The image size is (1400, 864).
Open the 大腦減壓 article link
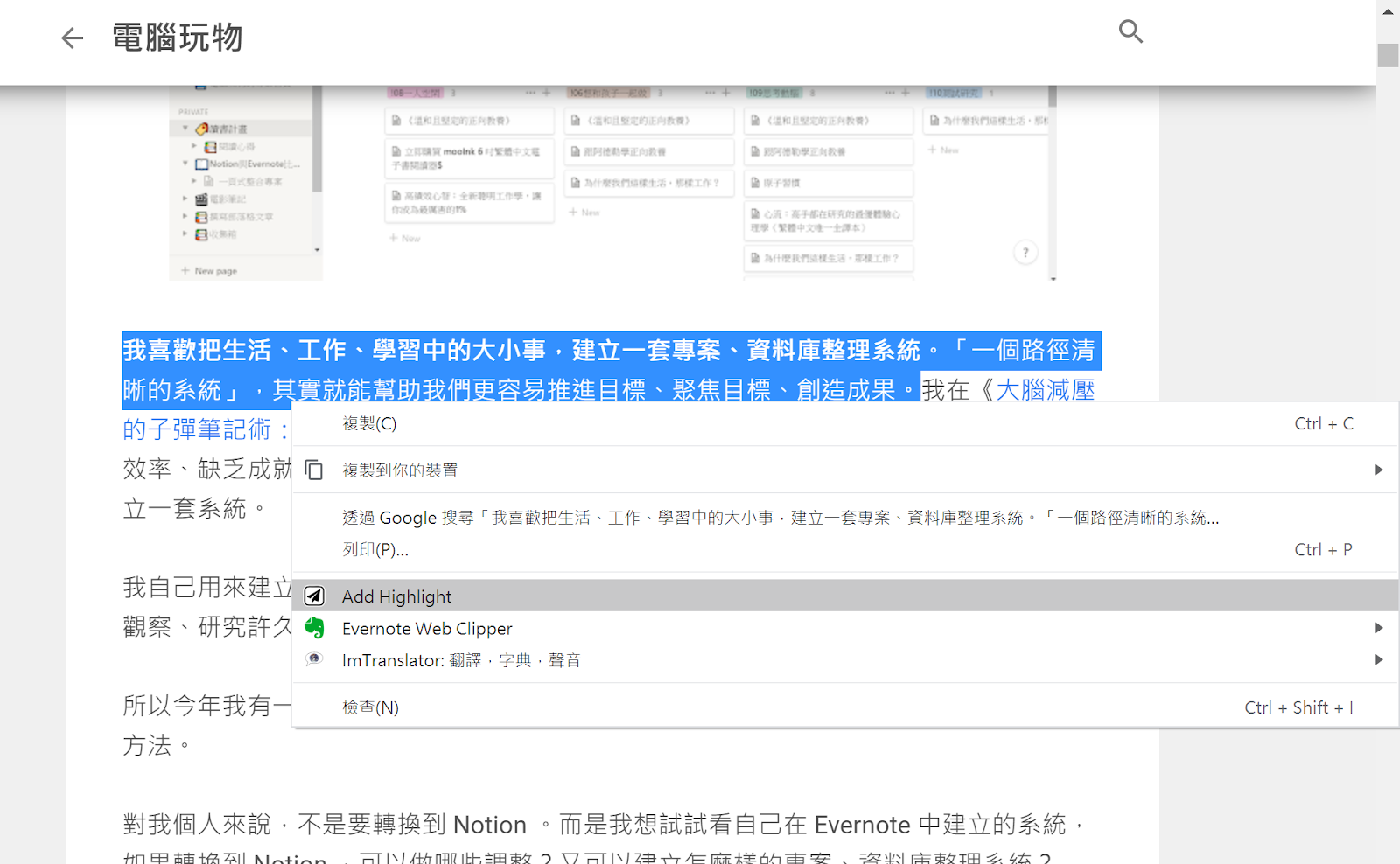coord(1045,390)
